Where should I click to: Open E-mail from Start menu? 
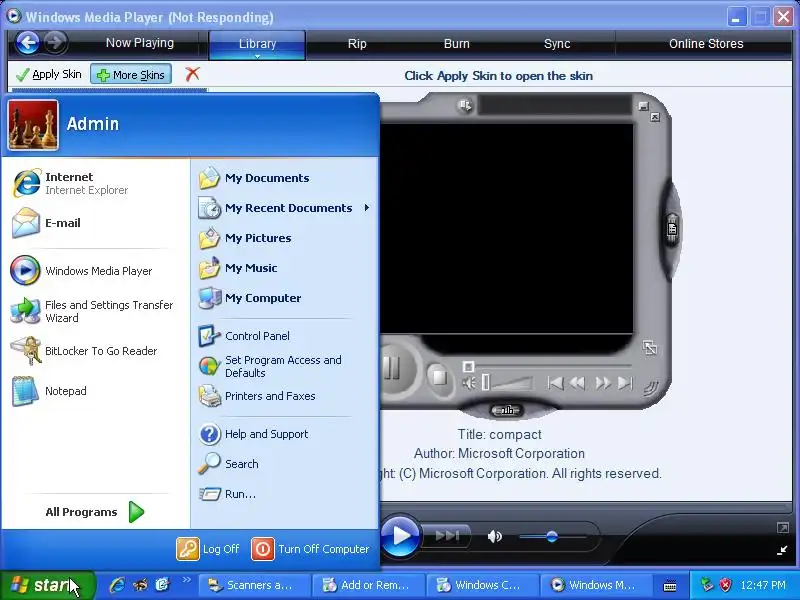coord(47,223)
